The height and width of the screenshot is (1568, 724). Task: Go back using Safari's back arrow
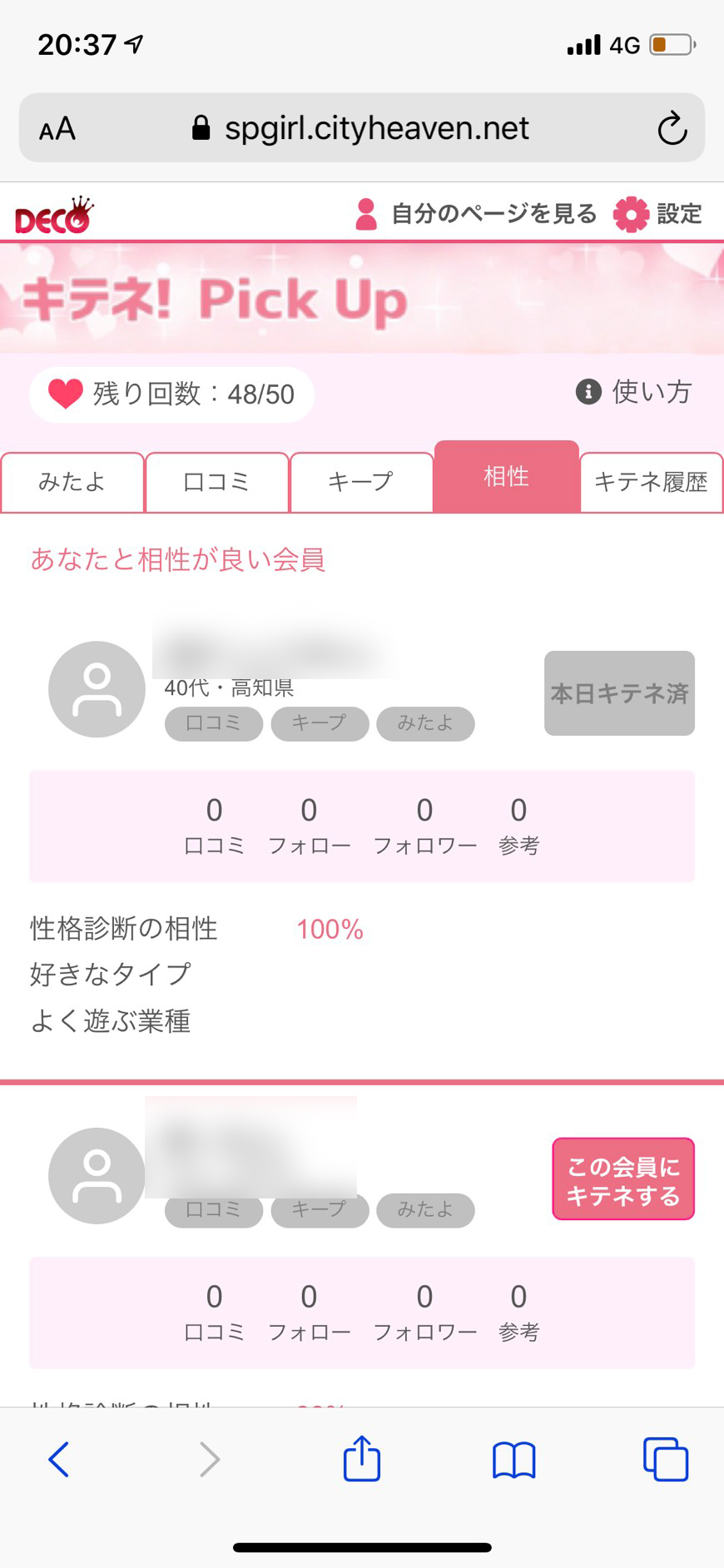coord(58,1459)
